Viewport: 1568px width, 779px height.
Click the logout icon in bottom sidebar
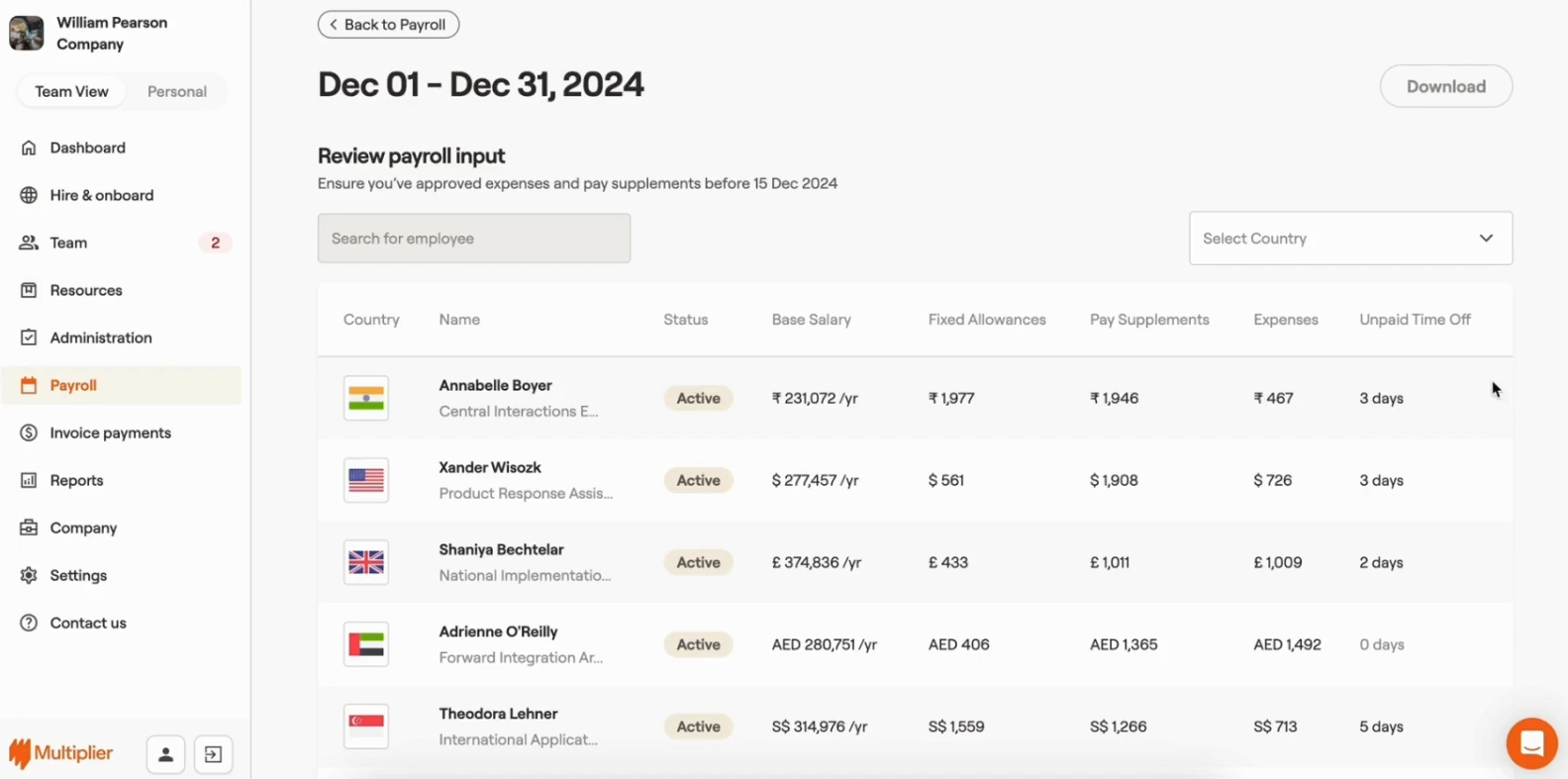213,754
